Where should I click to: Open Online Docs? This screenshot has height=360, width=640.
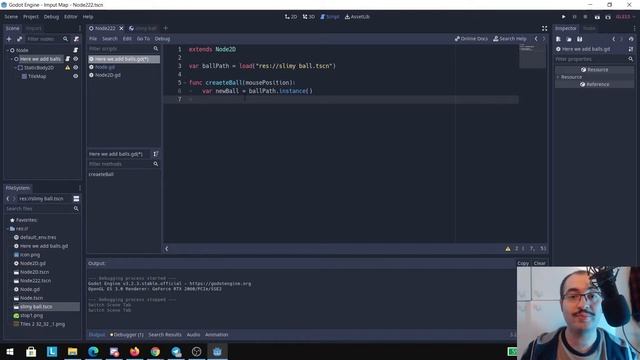tap(471, 39)
